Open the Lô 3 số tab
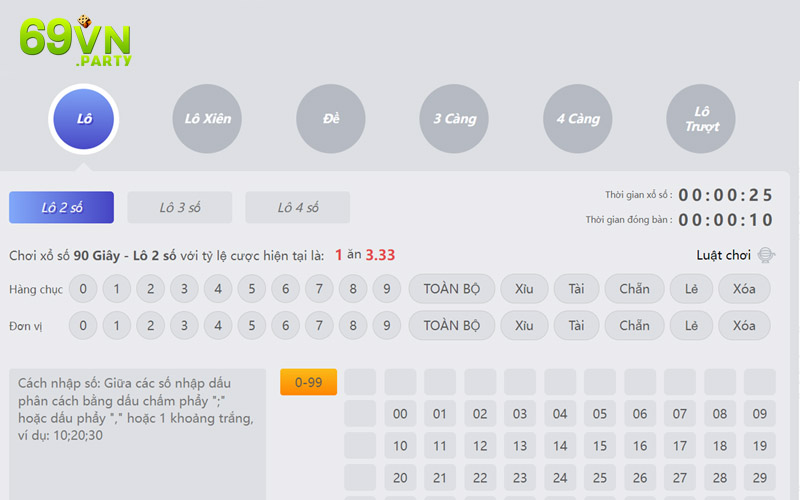 tap(180, 208)
